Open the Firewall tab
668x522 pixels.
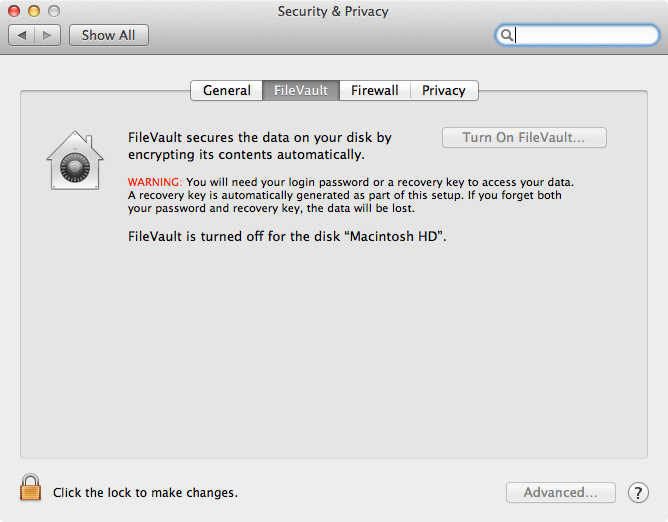(x=374, y=90)
